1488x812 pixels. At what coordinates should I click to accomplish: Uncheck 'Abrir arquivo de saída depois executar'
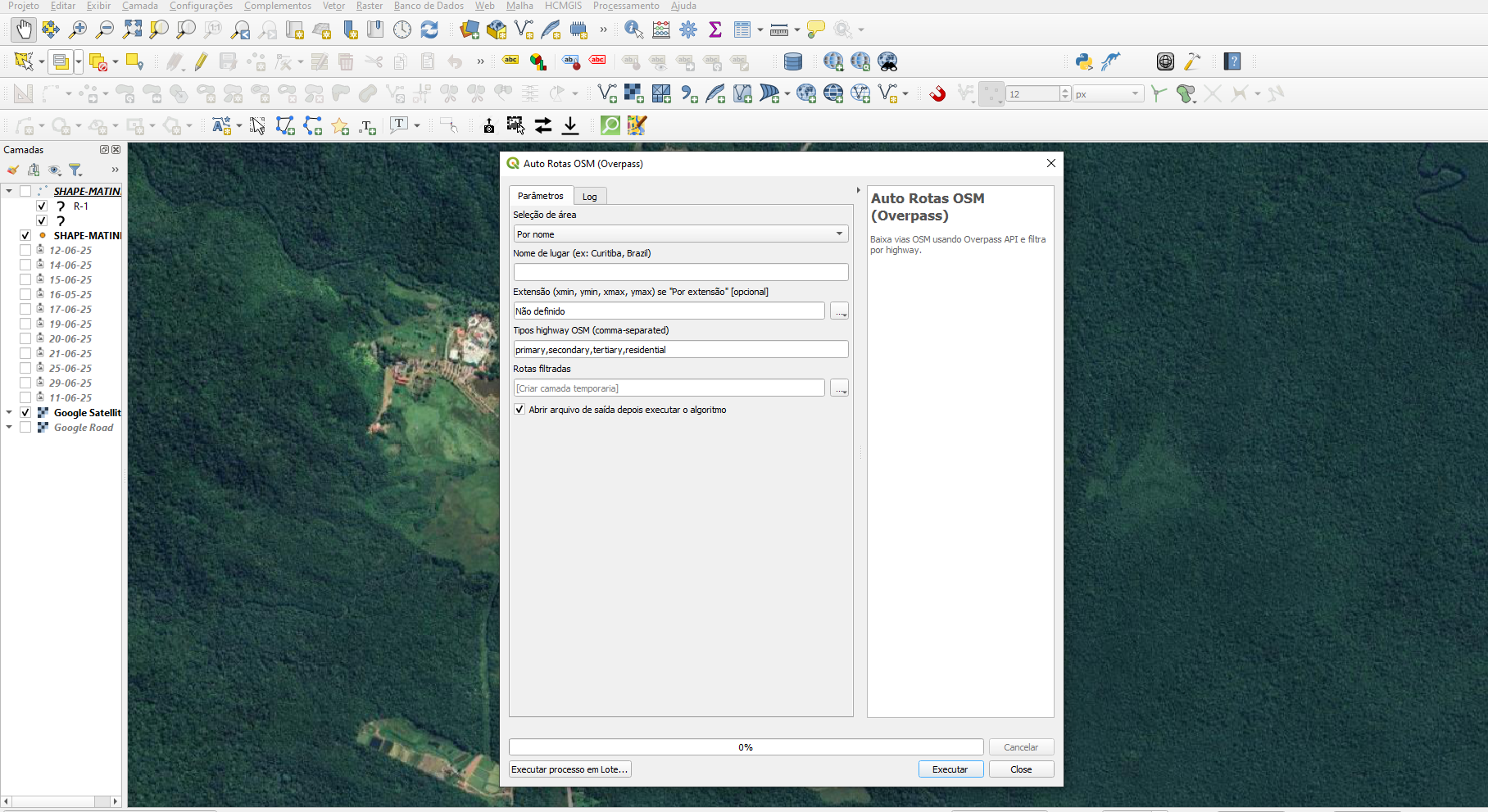(x=519, y=409)
